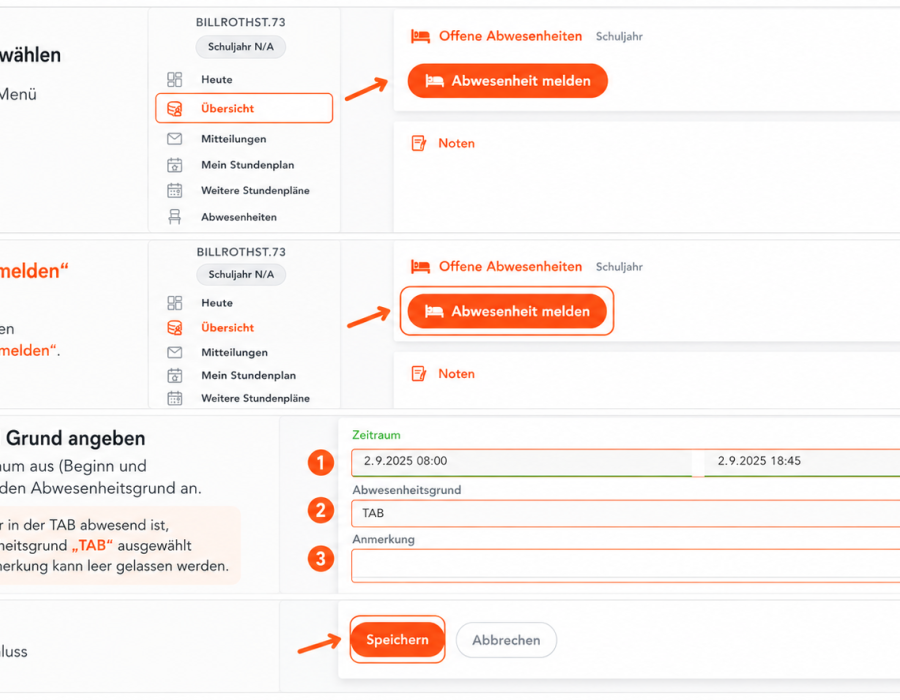The width and height of the screenshot is (900, 700).
Task: Click the lower Schuljahr N/A pill selector
Action: (x=240, y=274)
